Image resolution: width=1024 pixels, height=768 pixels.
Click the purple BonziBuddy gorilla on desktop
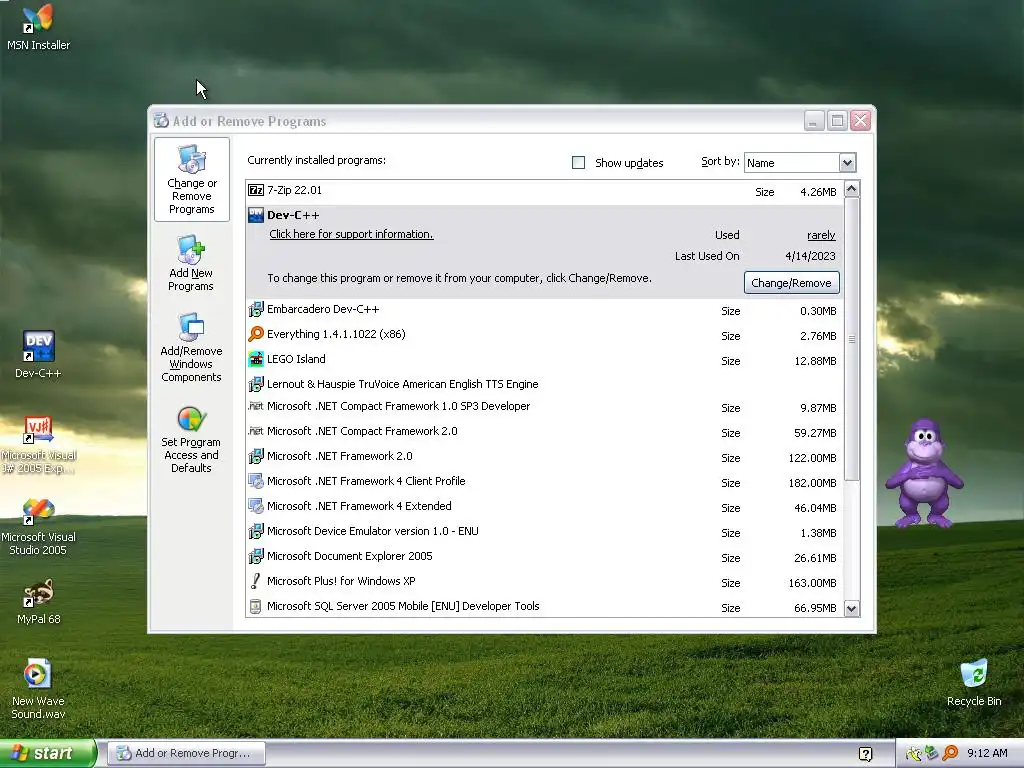click(x=924, y=474)
